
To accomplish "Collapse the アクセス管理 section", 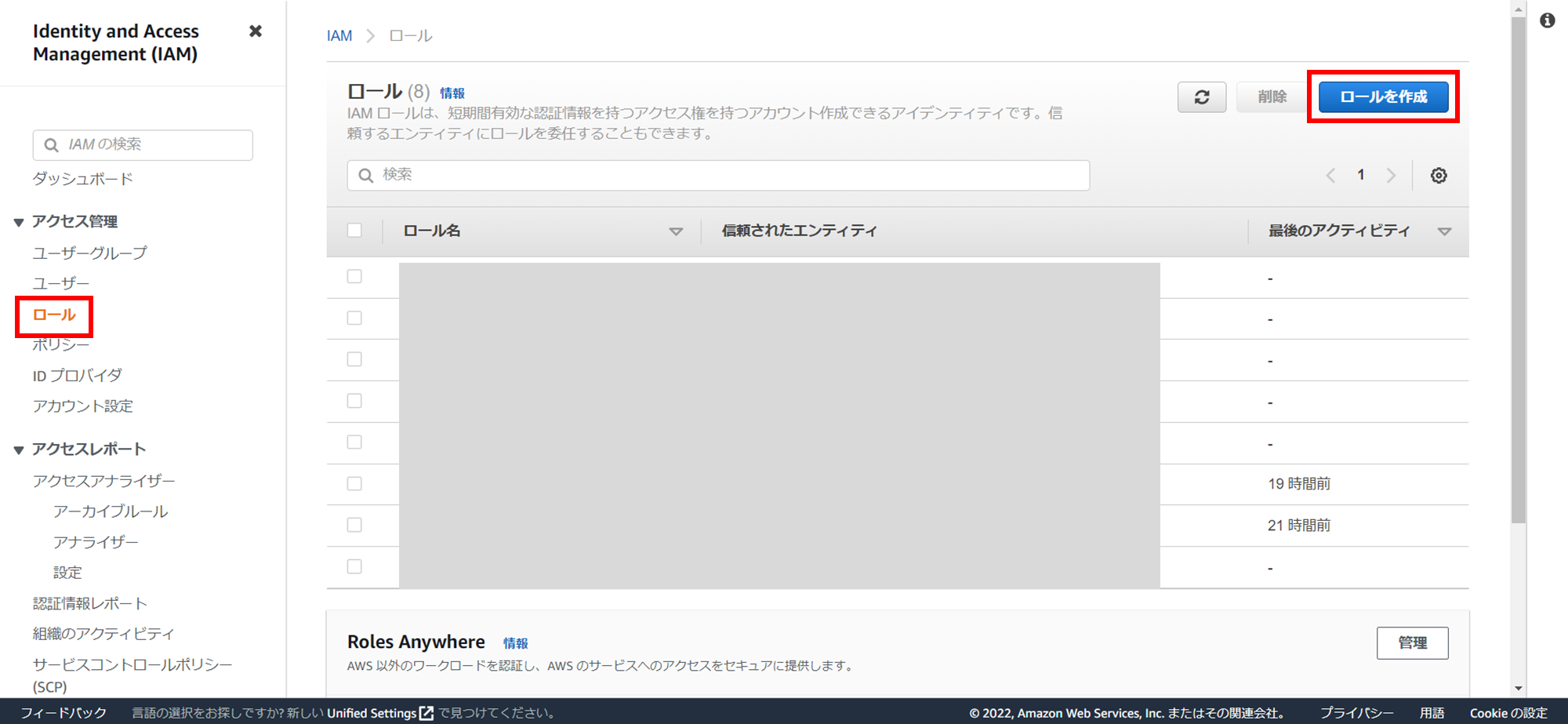I will point(18,221).
